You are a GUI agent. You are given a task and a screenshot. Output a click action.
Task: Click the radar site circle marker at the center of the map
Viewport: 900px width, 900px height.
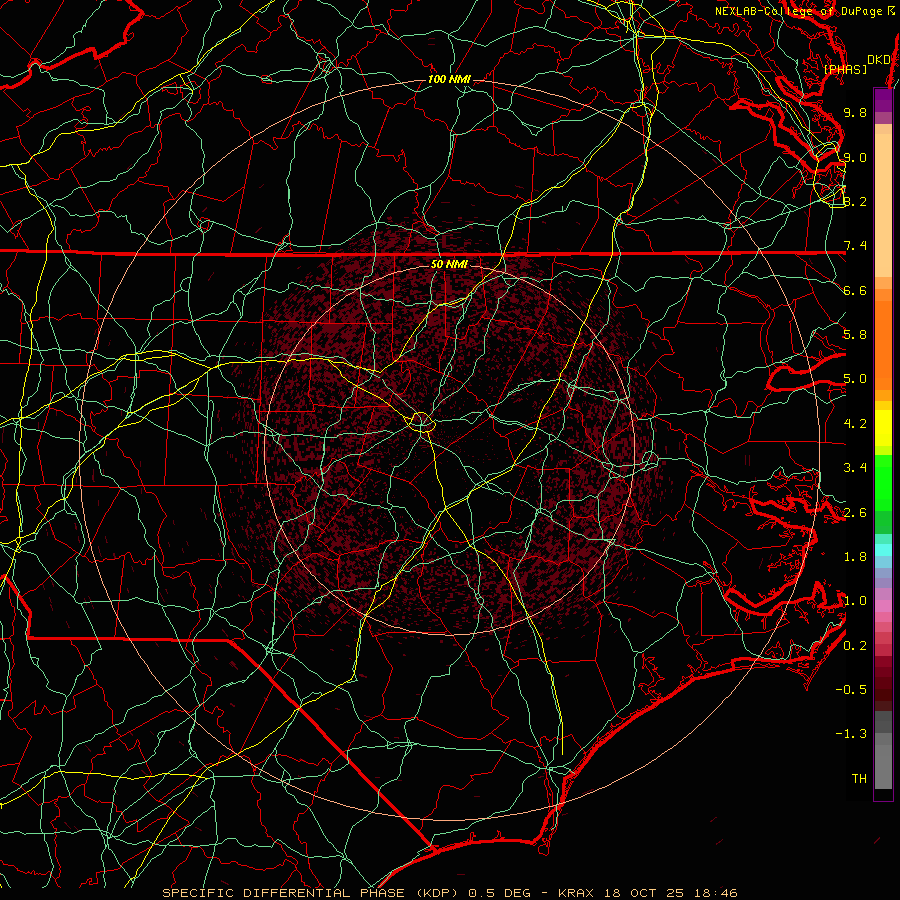(421, 422)
